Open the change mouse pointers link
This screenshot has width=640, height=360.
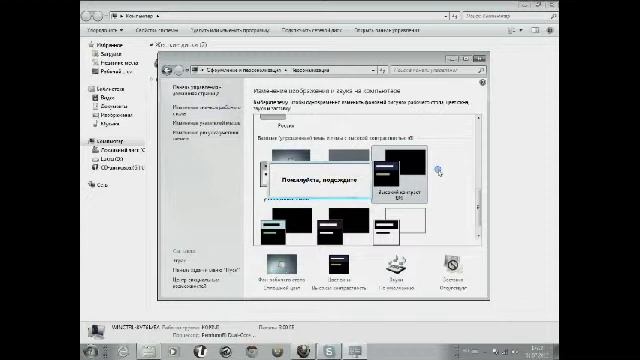pos(206,123)
